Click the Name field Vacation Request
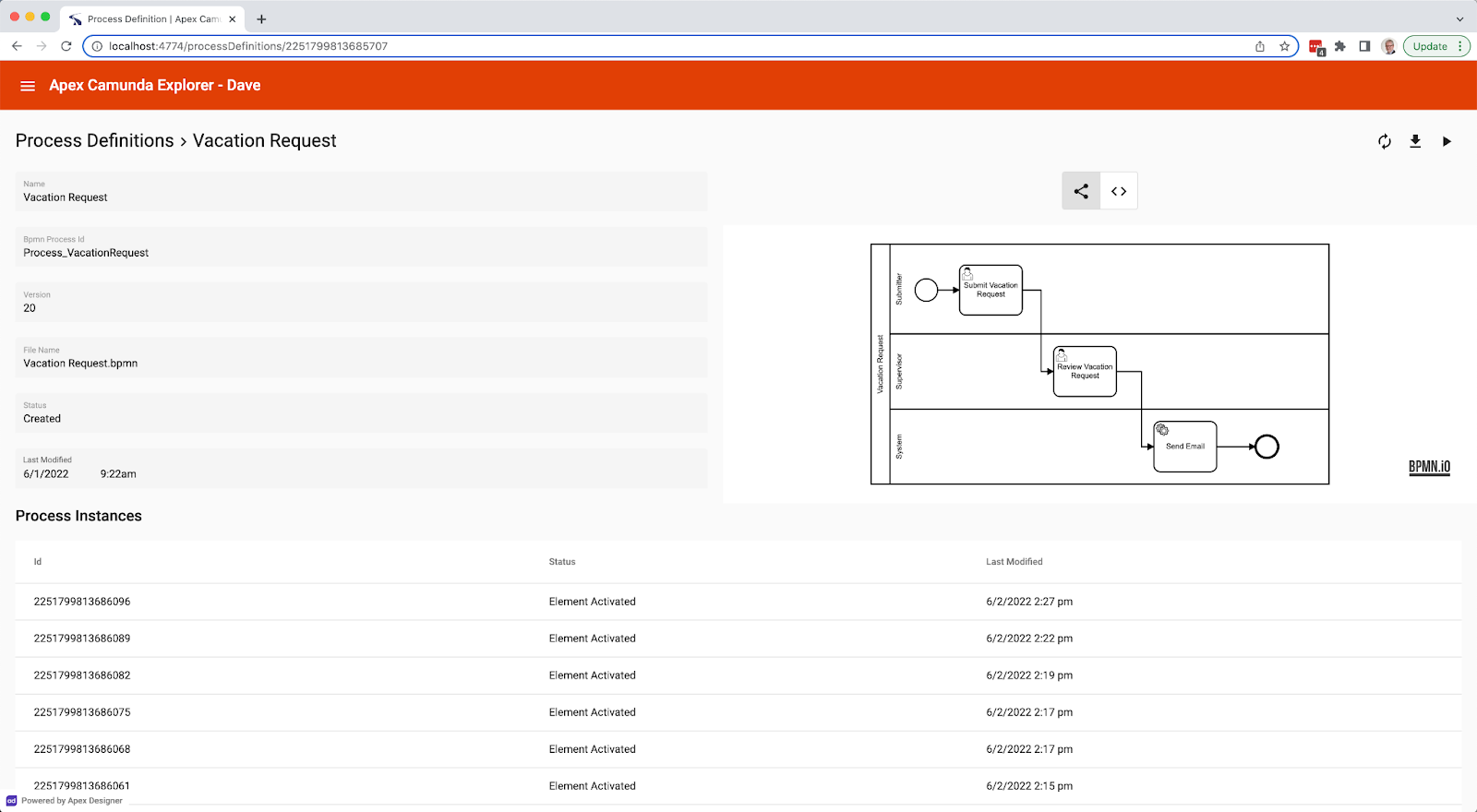Image resolution: width=1477 pixels, height=812 pixels. coord(361,192)
